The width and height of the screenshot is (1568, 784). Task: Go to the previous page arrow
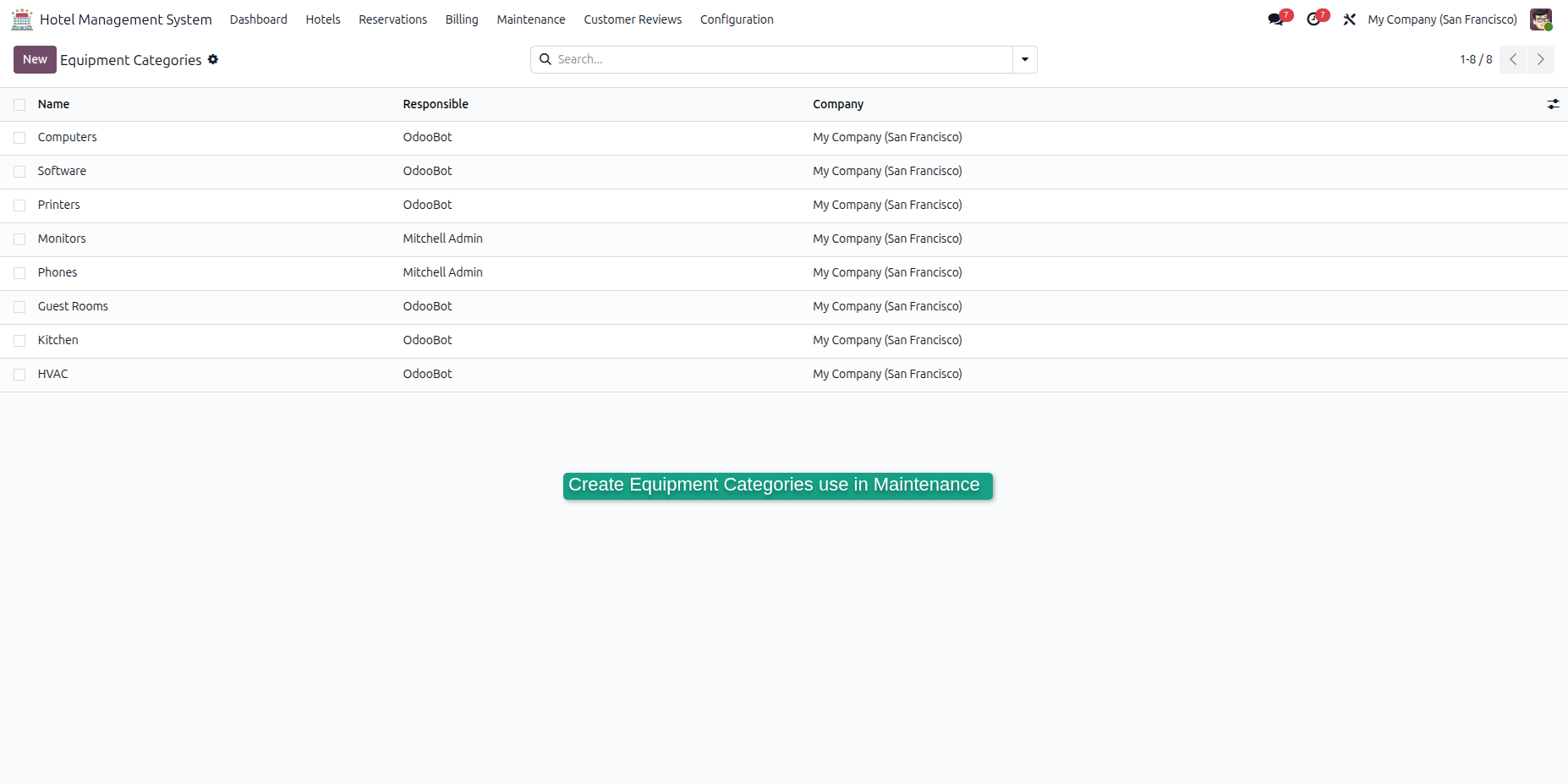click(x=1513, y=59)
